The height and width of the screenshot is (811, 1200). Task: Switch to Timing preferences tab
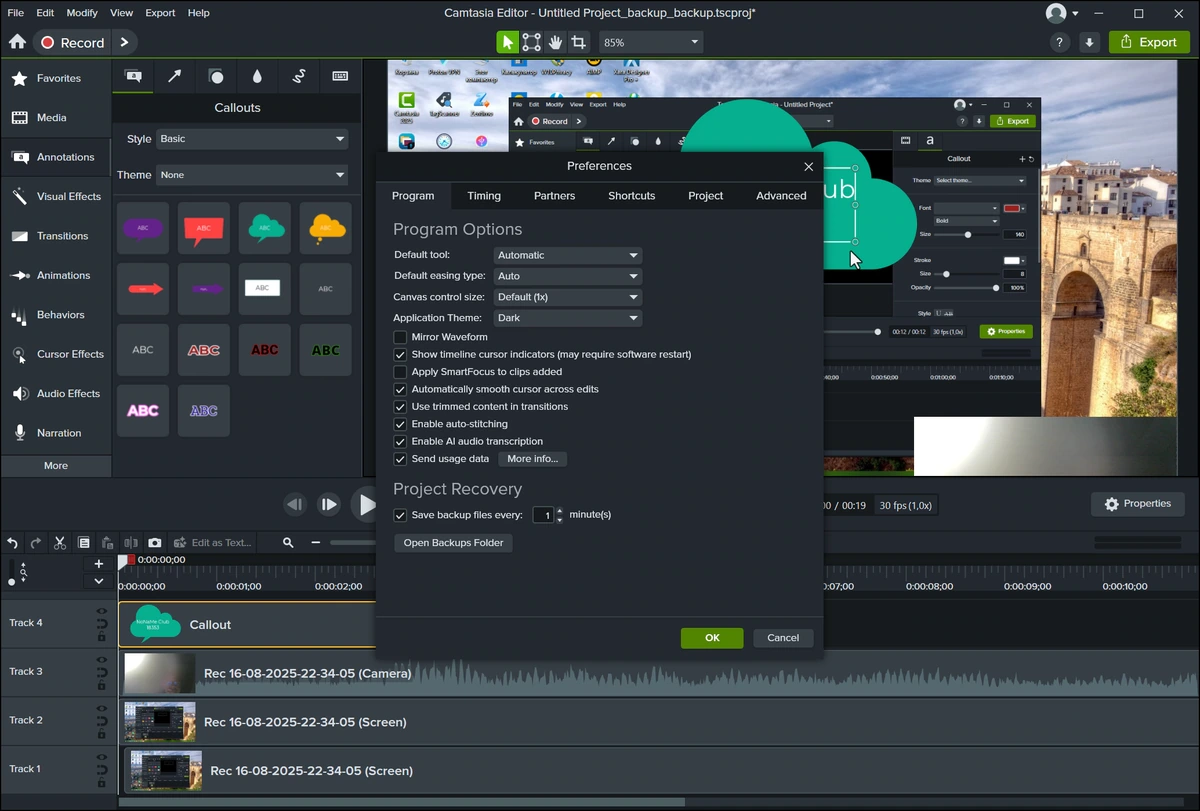[x=484, y=196]
